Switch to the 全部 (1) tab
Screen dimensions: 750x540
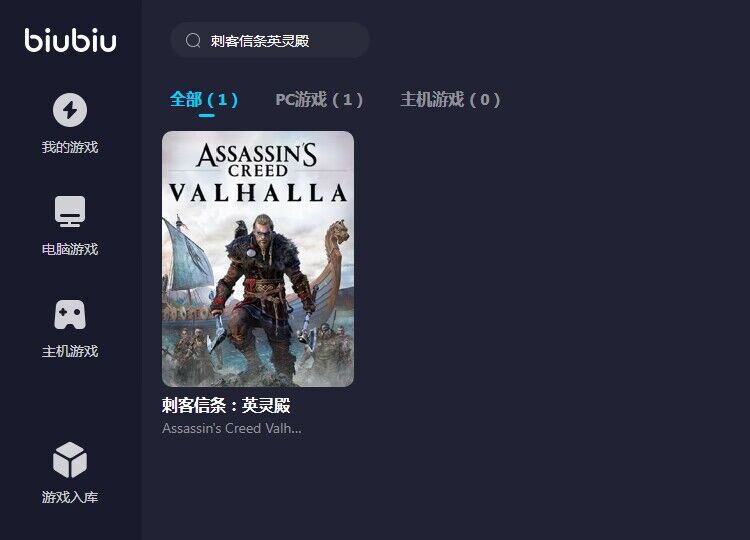pos(204,99)
